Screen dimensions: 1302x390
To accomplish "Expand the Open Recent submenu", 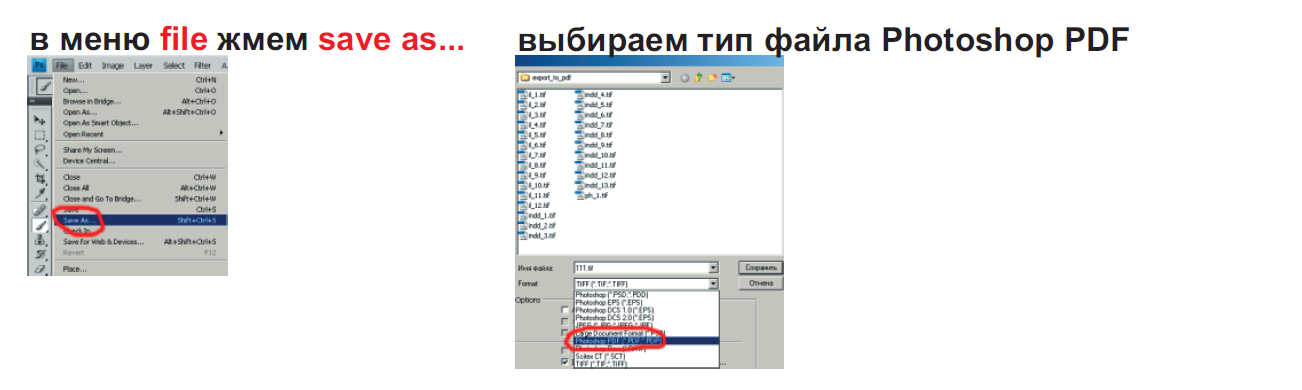I will [141, 134].
